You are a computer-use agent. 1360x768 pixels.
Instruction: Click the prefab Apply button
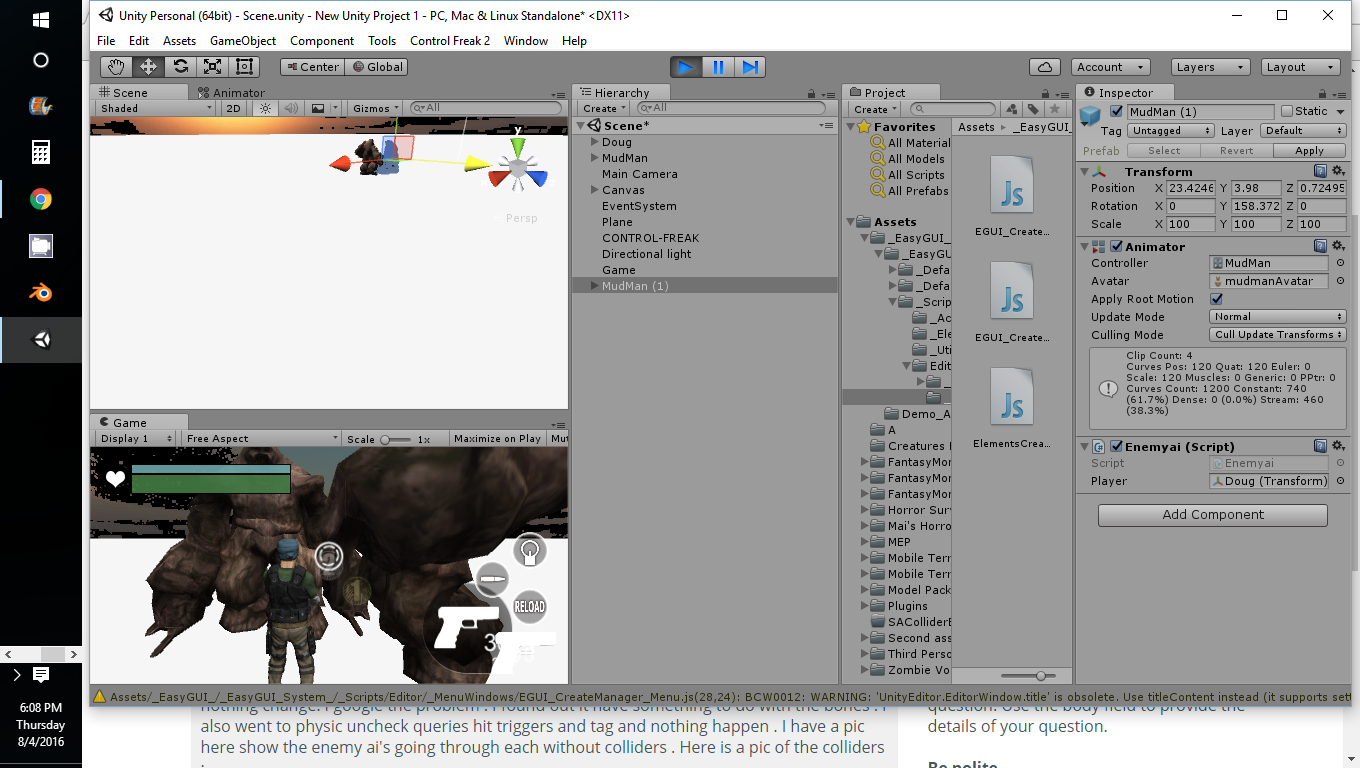pos(1309,151)
